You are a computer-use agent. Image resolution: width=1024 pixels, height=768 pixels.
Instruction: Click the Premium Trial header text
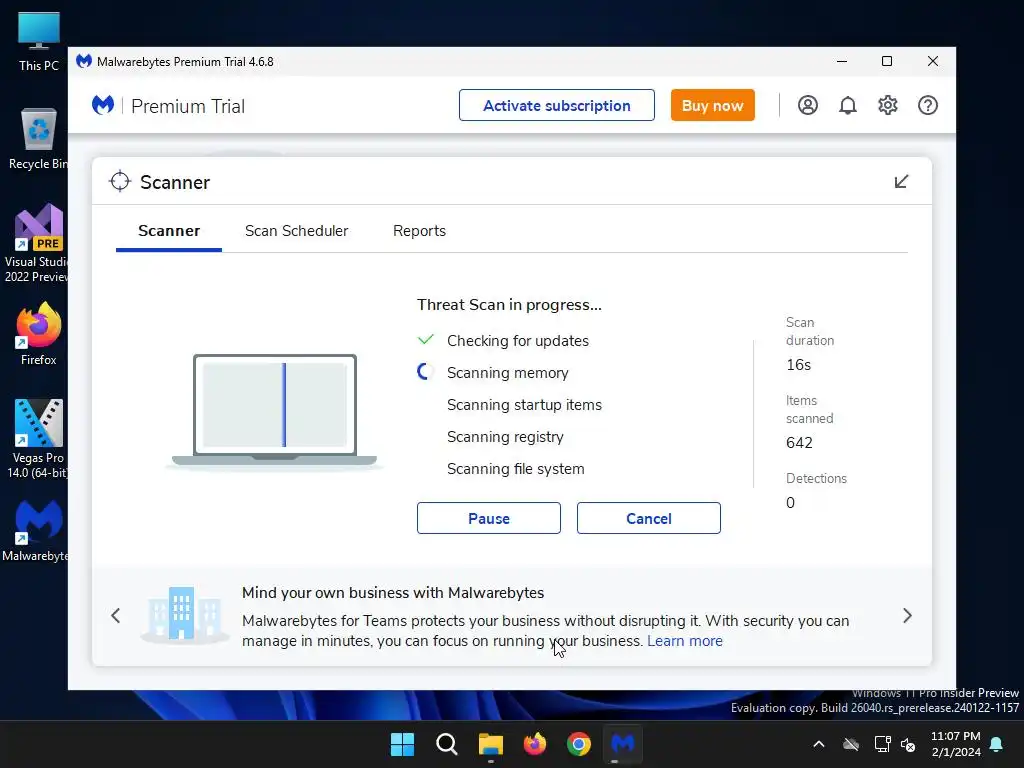point(188,106)
